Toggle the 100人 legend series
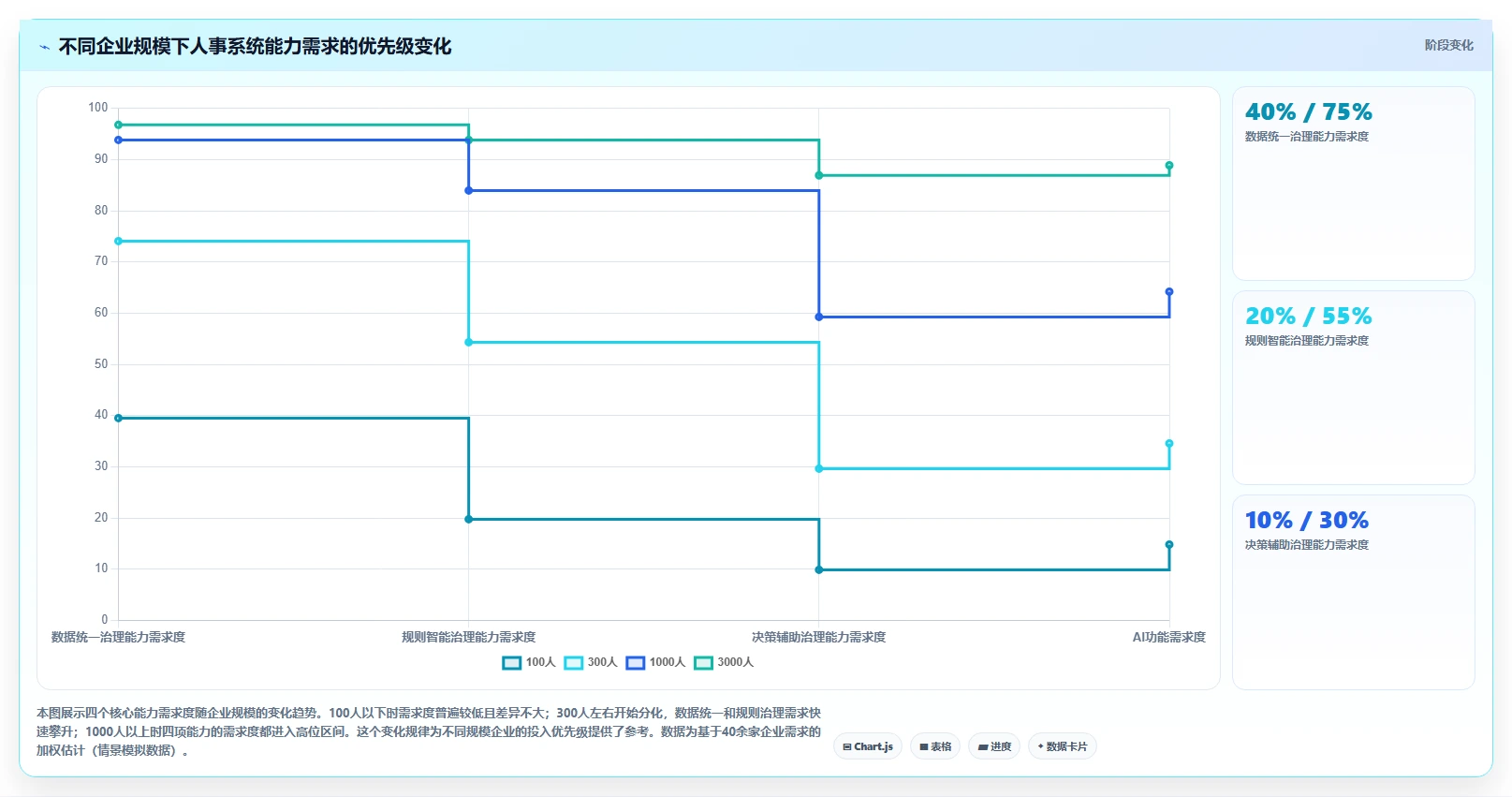The height and width of the screenshot is (797, 1512). tap(529, 662)
